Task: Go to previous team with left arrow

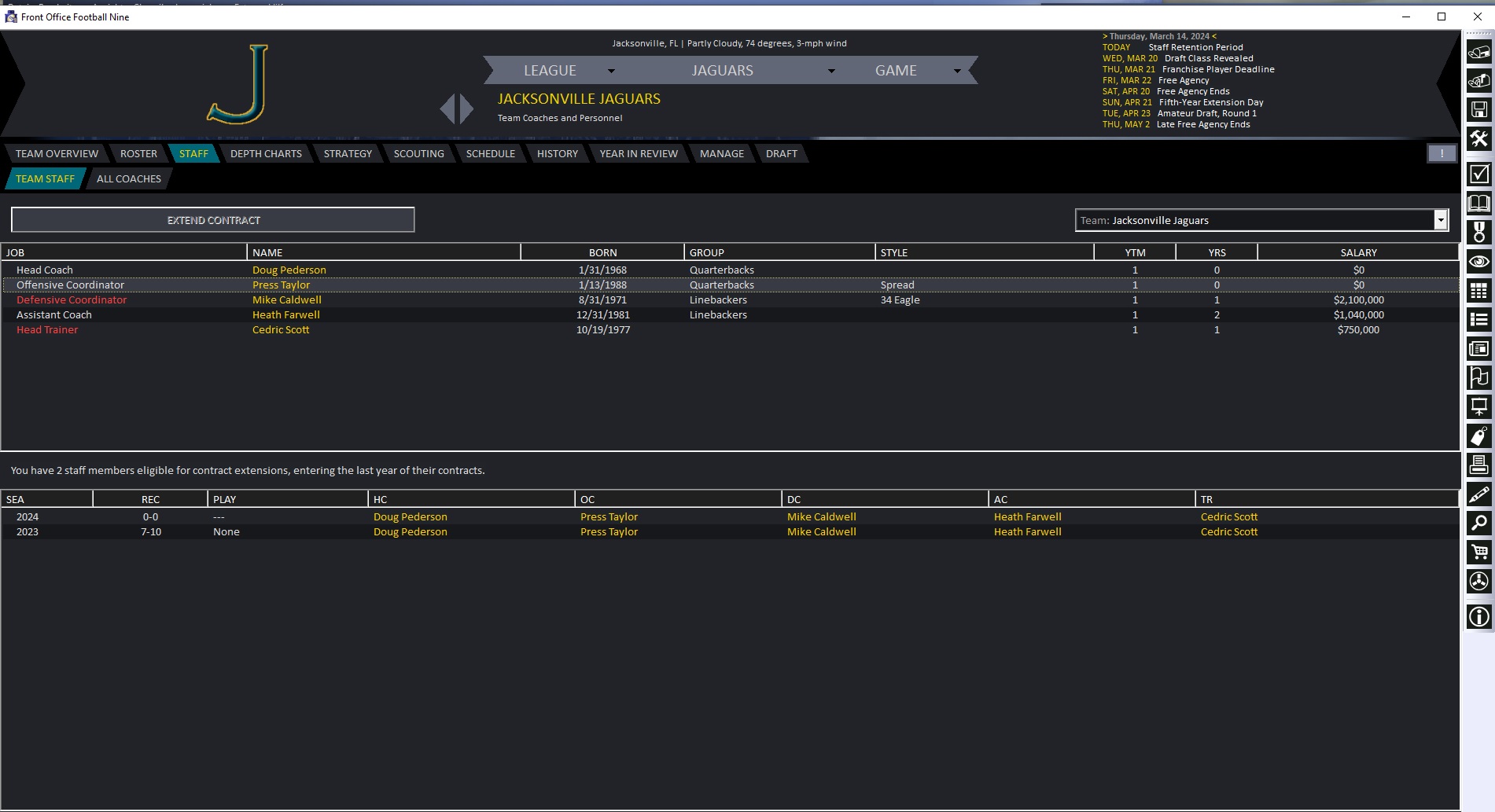Action: click(447, 108)
